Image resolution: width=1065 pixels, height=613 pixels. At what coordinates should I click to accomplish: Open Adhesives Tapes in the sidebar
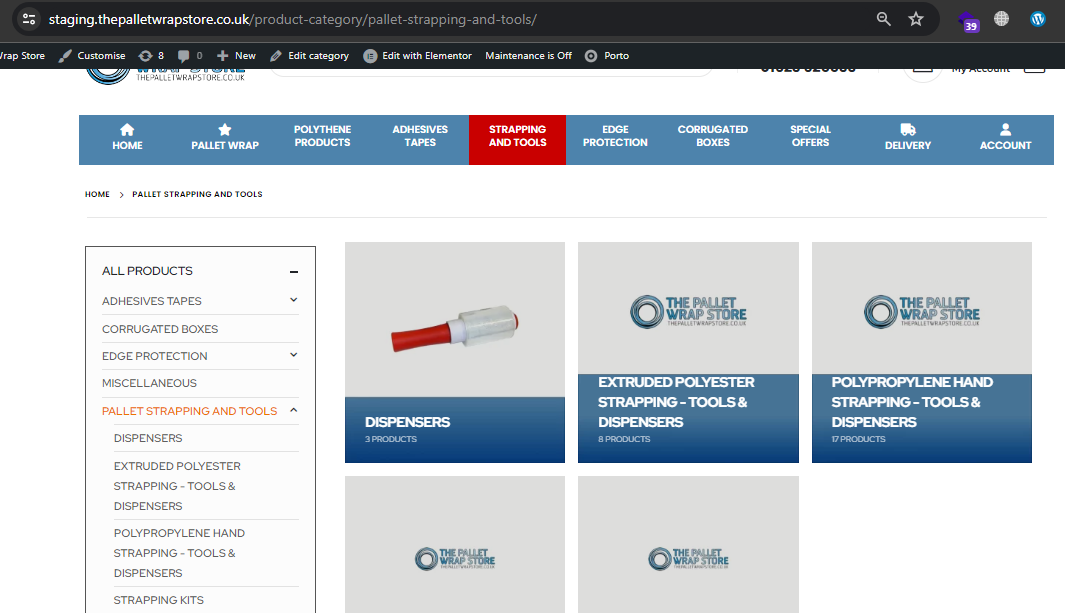tap(151, 301)
